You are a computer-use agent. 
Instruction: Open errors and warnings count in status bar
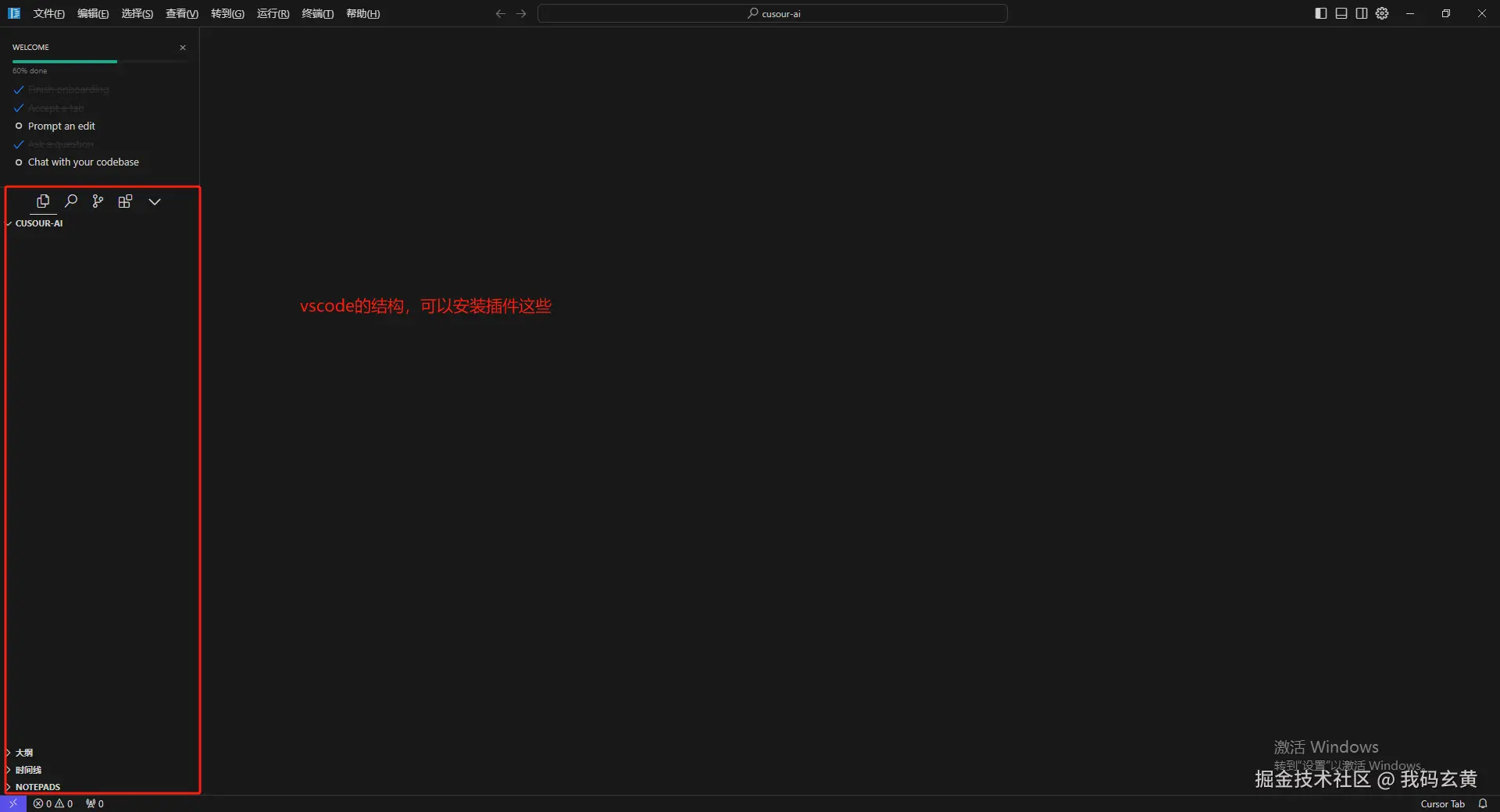[53, 803]
